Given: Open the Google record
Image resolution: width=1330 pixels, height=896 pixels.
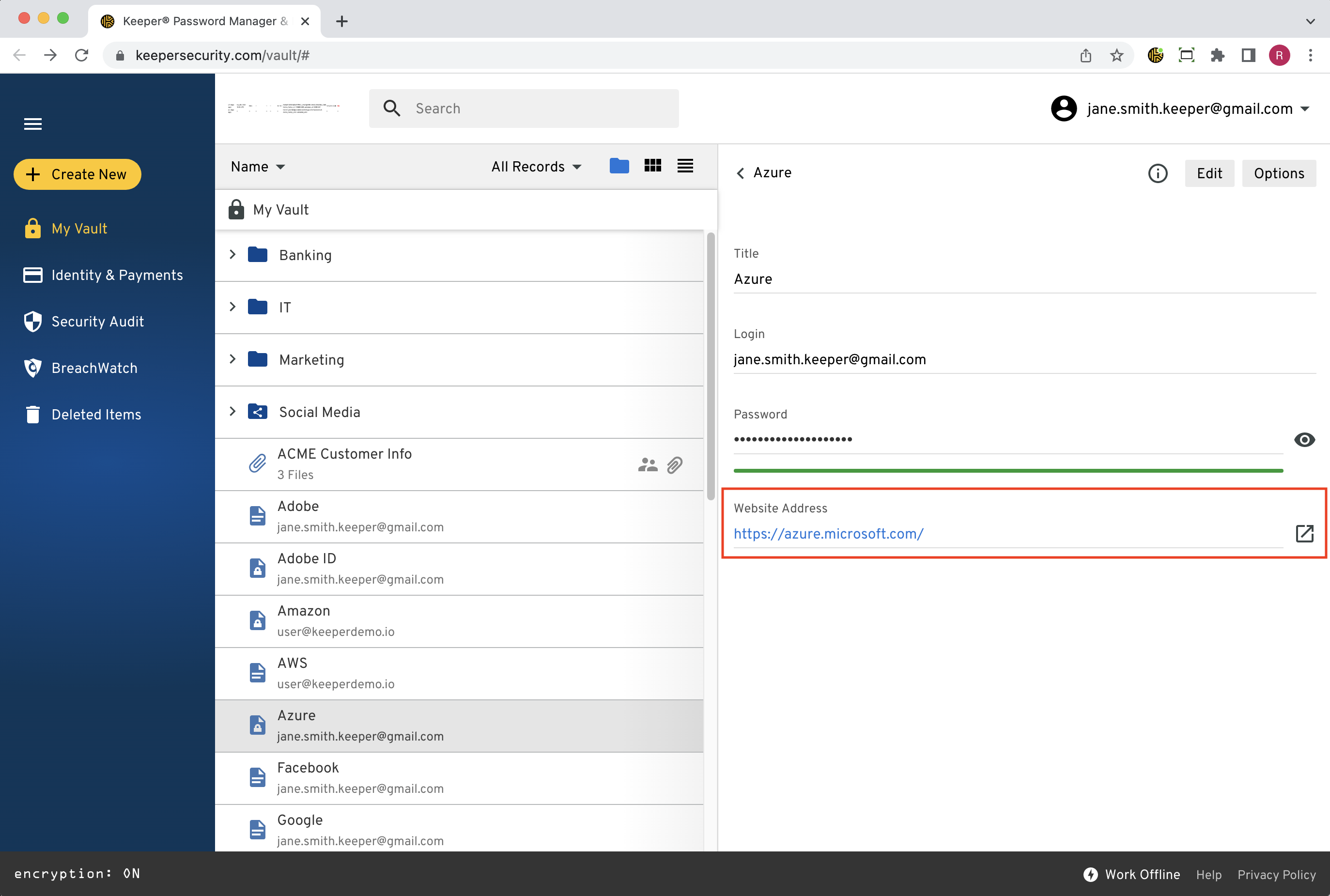Looking at the screenshot, I should click(459, 830).
